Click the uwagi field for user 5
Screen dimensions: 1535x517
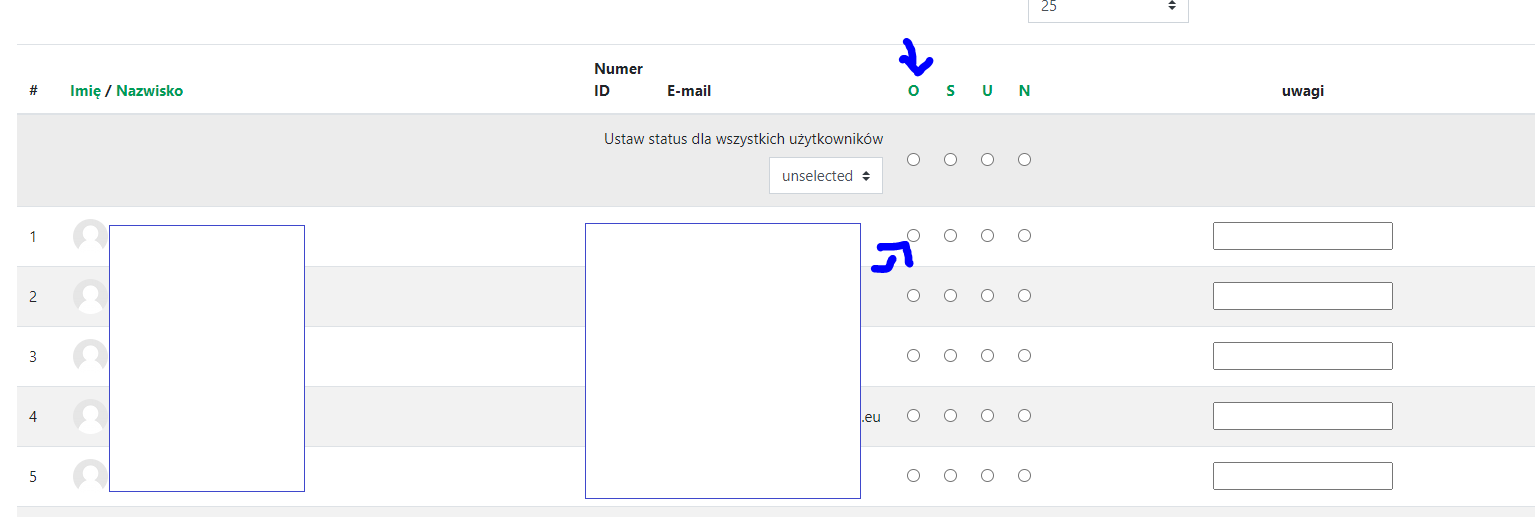1302,476
